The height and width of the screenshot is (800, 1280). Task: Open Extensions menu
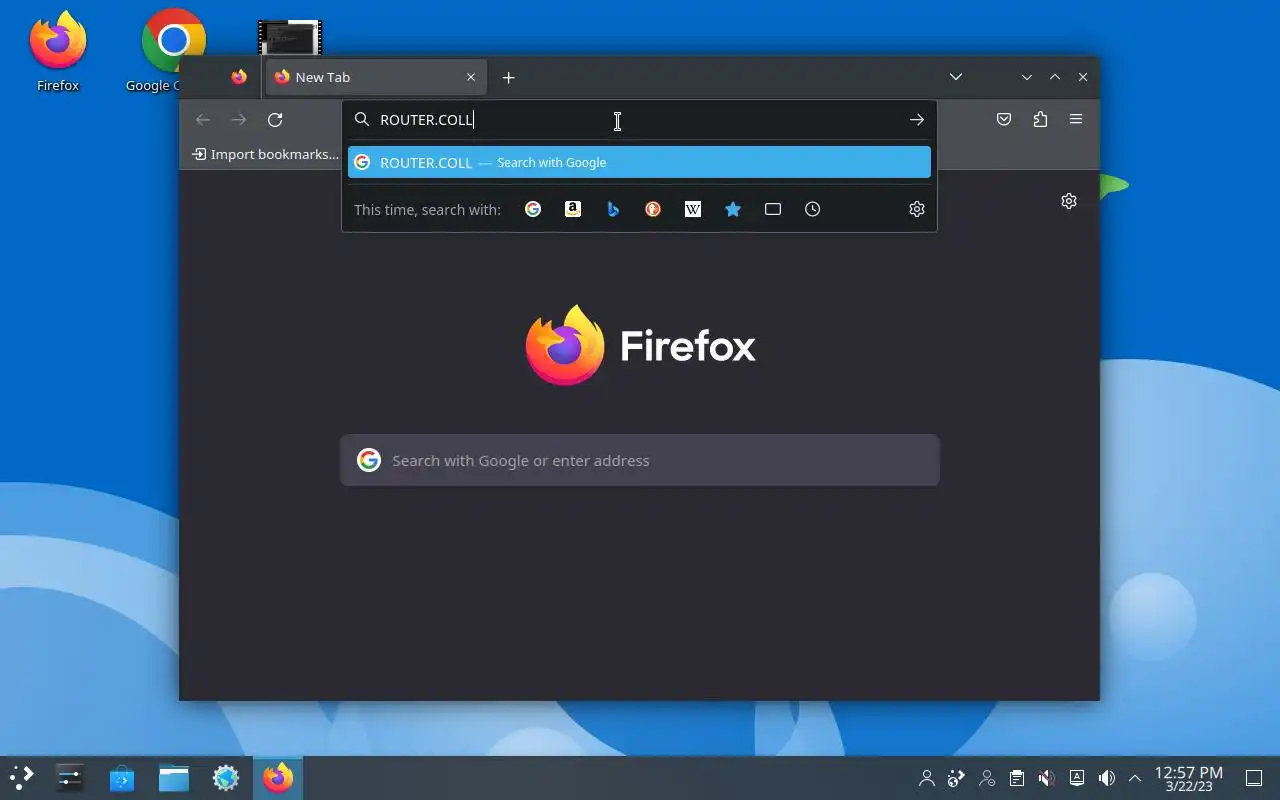click(x=1040, y=120)
